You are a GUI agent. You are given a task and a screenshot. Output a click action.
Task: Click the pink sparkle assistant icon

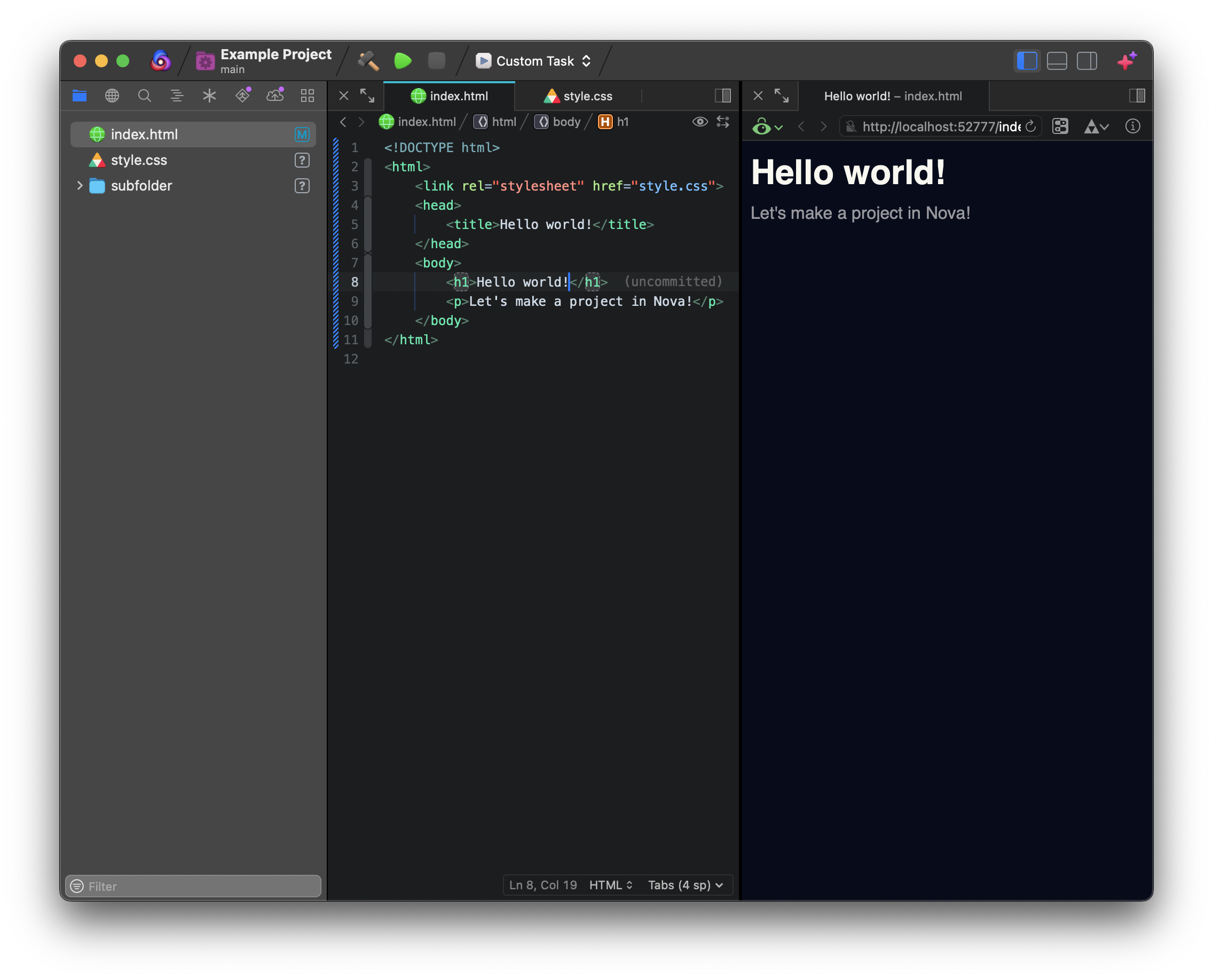(x=1127, y=60)
